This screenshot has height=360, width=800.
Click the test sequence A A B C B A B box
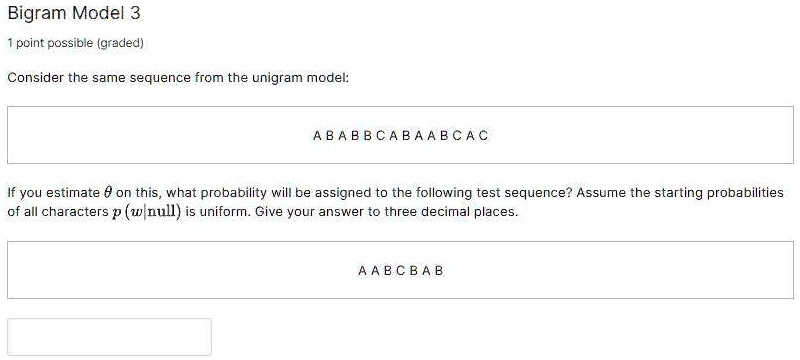[400, 270]
